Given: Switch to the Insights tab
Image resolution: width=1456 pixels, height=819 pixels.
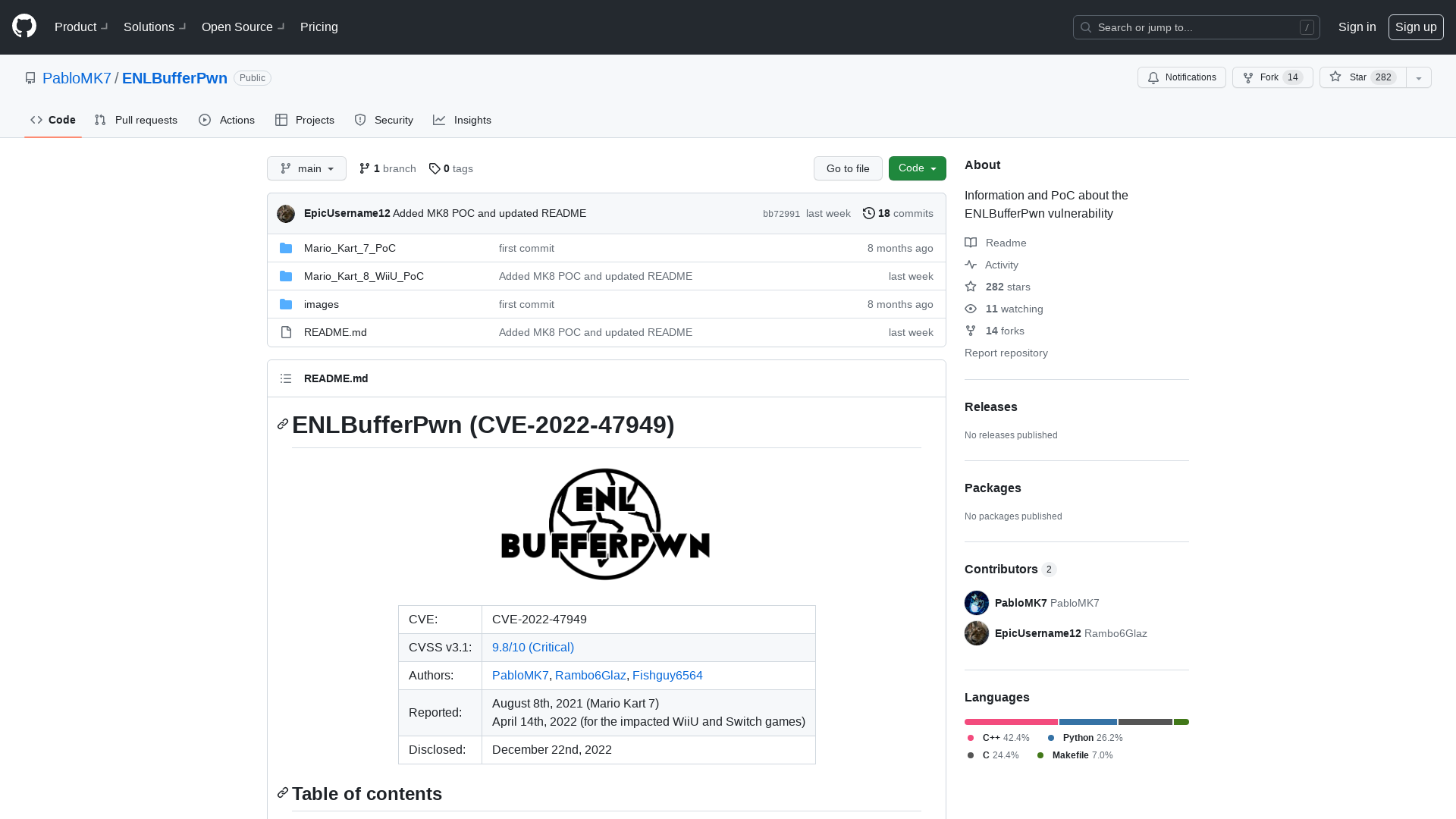Looking at the screenshot, I should click(463, 120).
